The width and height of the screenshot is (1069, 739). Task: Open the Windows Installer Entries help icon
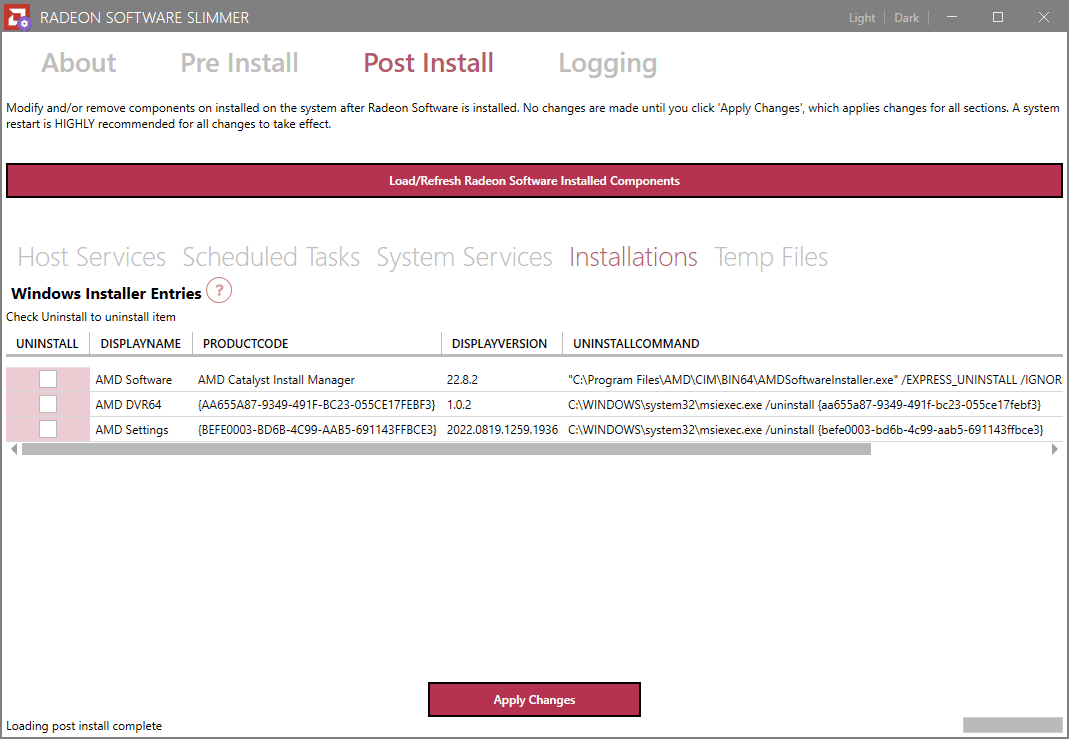point(219,290)
